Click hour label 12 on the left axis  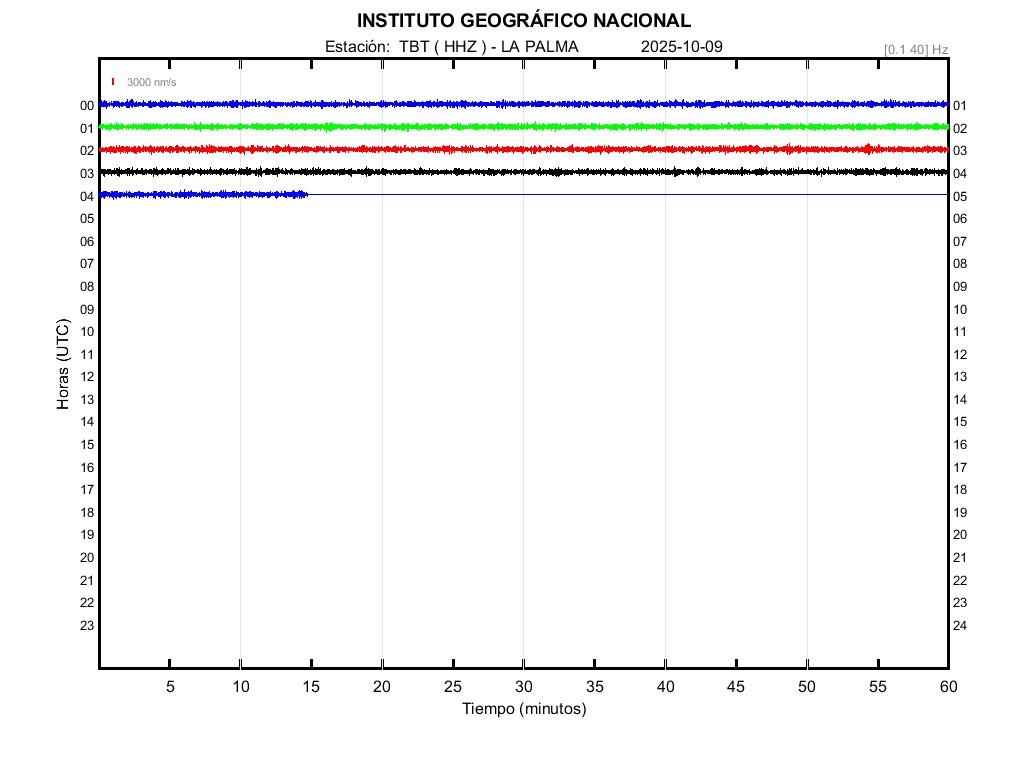[87, 377]
